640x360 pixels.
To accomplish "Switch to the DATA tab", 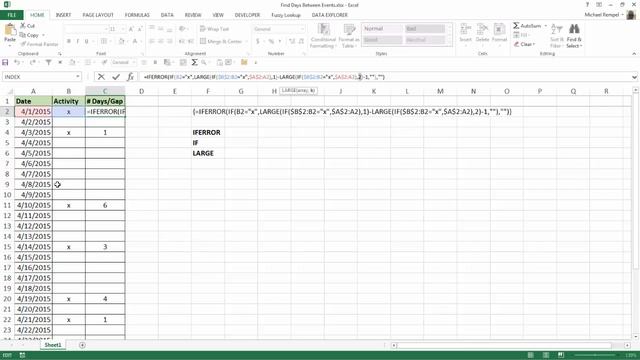I will (167, 15).
